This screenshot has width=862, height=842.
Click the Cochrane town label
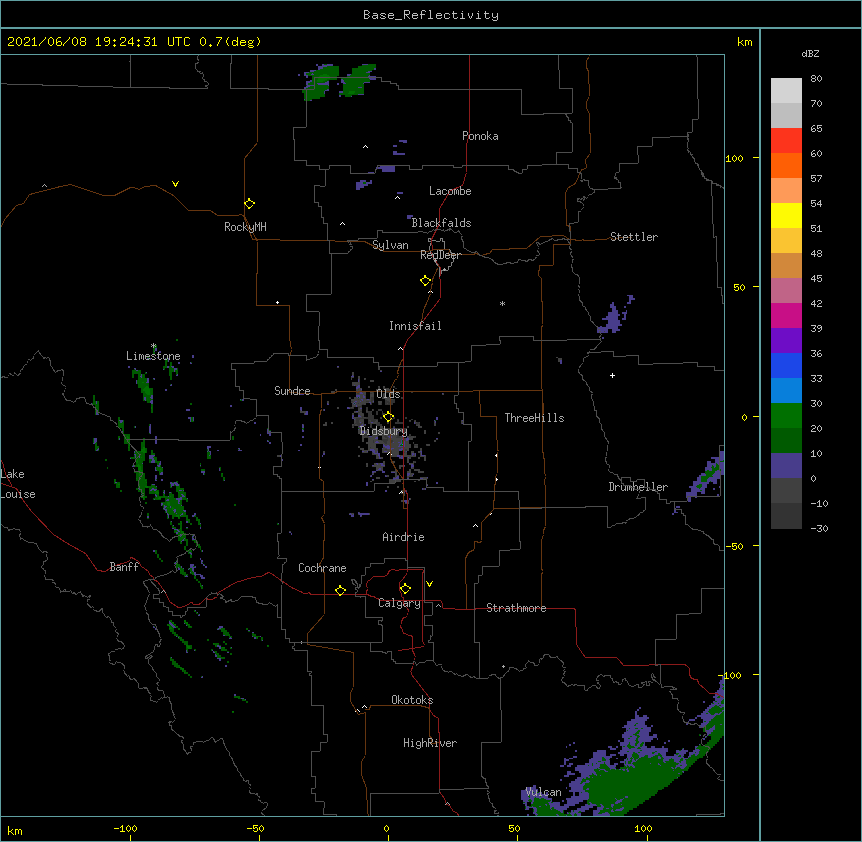coord(322,568)
